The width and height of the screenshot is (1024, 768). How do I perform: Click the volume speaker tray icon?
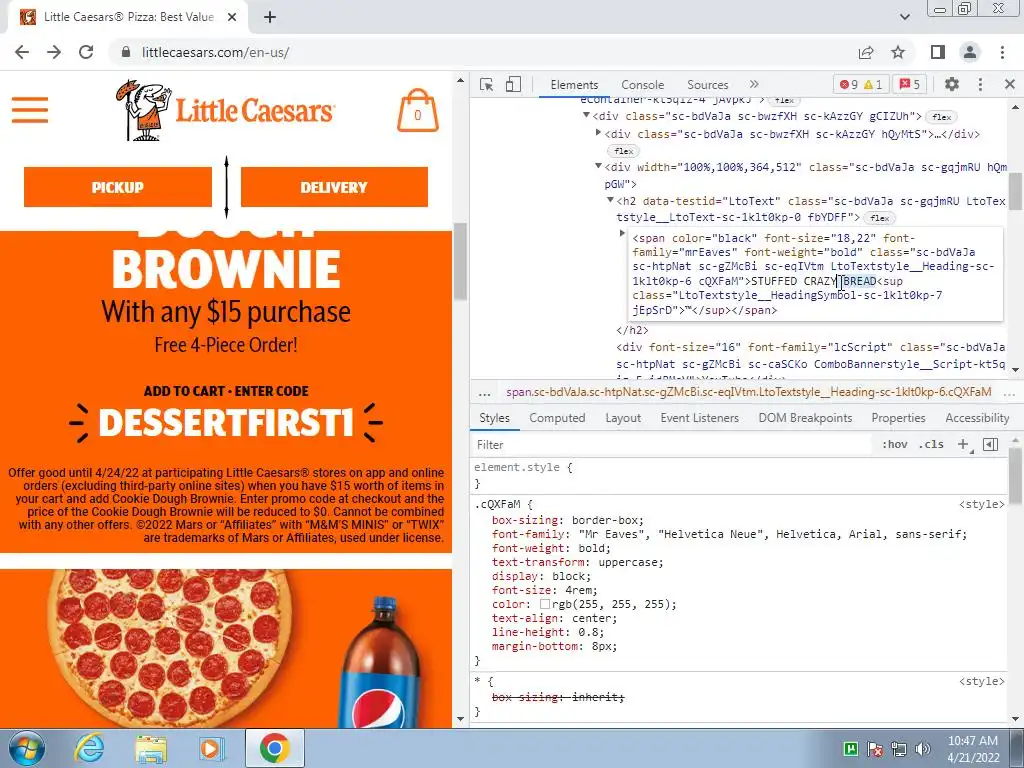[x=923, y=749]
